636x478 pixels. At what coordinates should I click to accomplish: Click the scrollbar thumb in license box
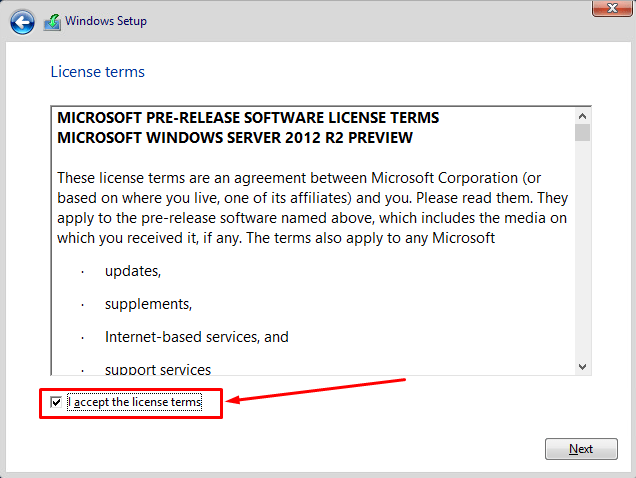point(582,133)
